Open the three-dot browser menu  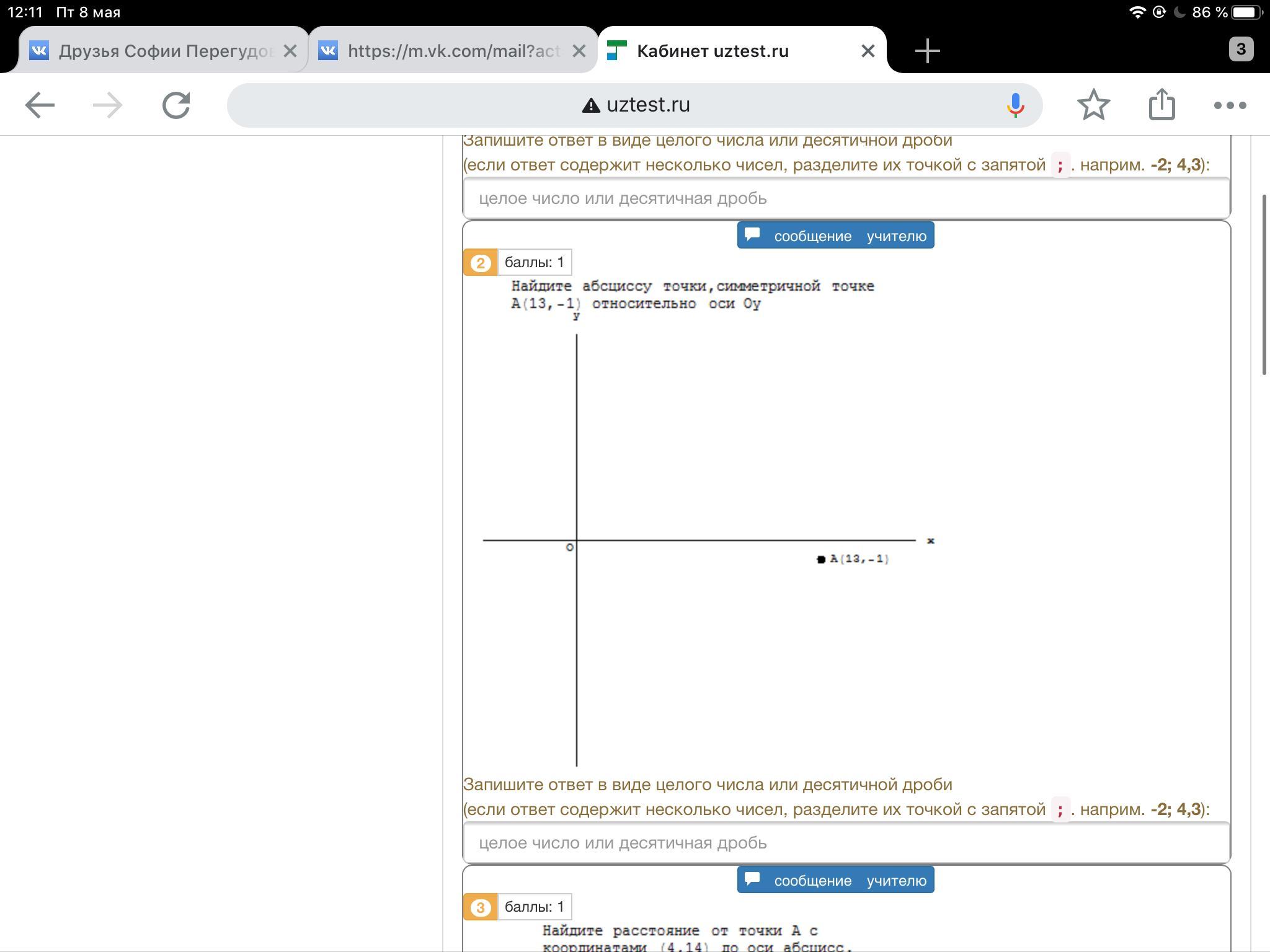pos(1230,105)
